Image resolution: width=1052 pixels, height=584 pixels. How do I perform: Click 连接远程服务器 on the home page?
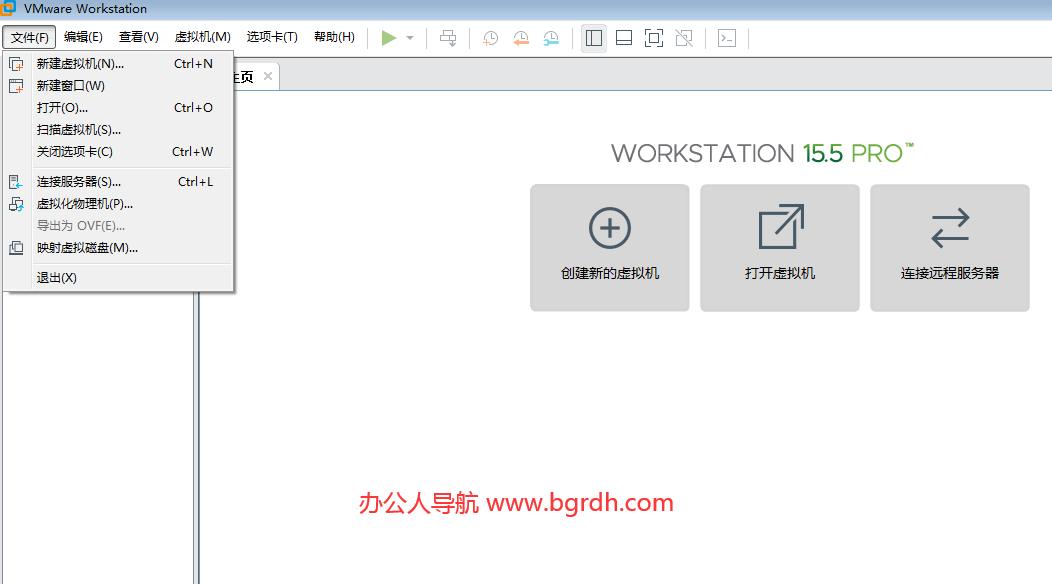(x=949, y=248)
